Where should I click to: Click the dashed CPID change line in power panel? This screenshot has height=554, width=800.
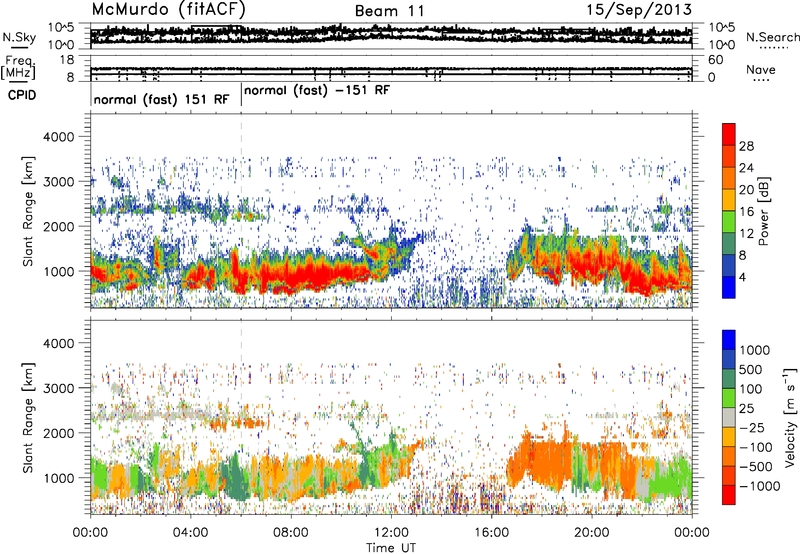(241, 211)
